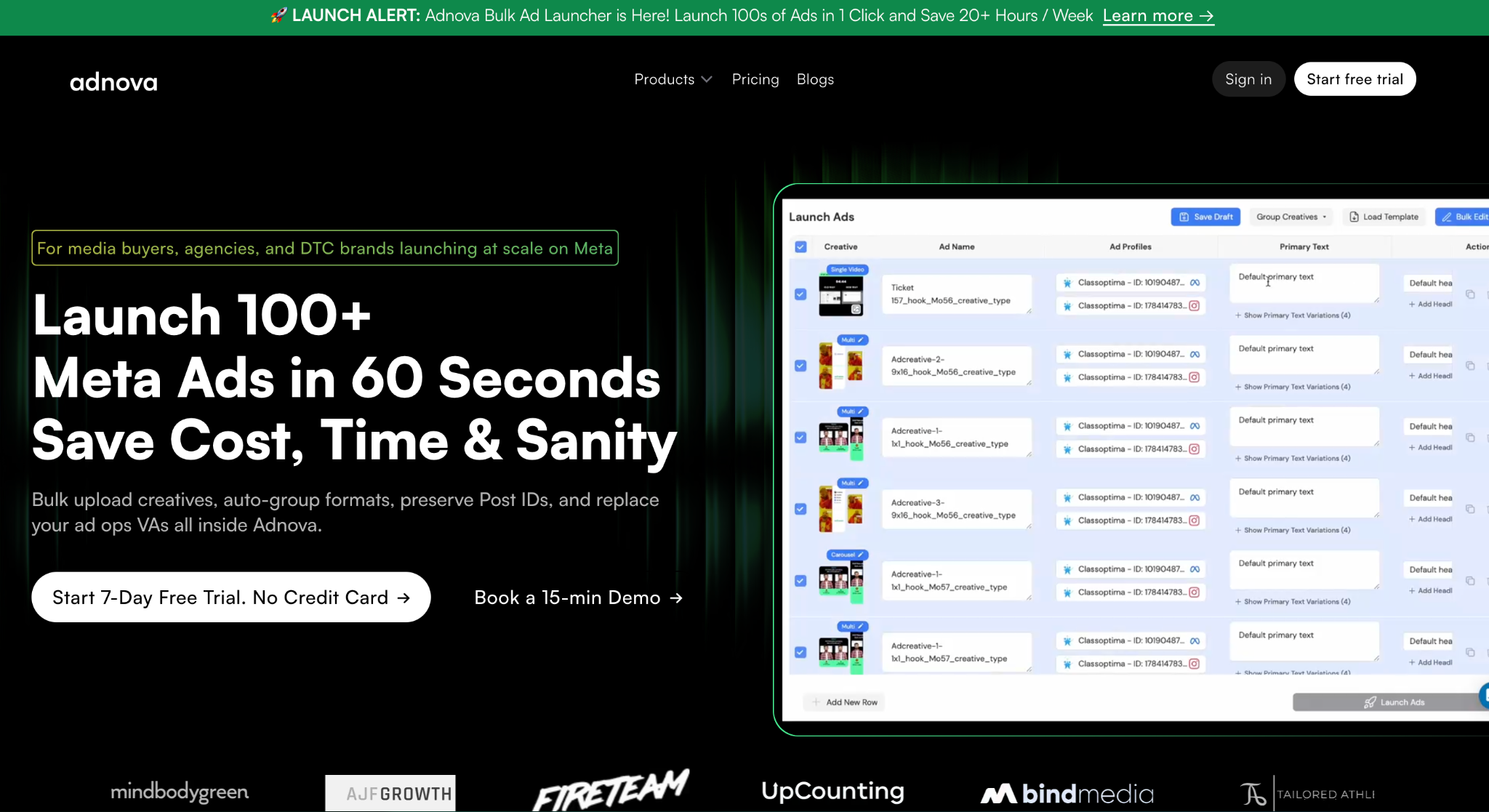
Task: Expand the Products navigation menu
Action: point(672,79)
